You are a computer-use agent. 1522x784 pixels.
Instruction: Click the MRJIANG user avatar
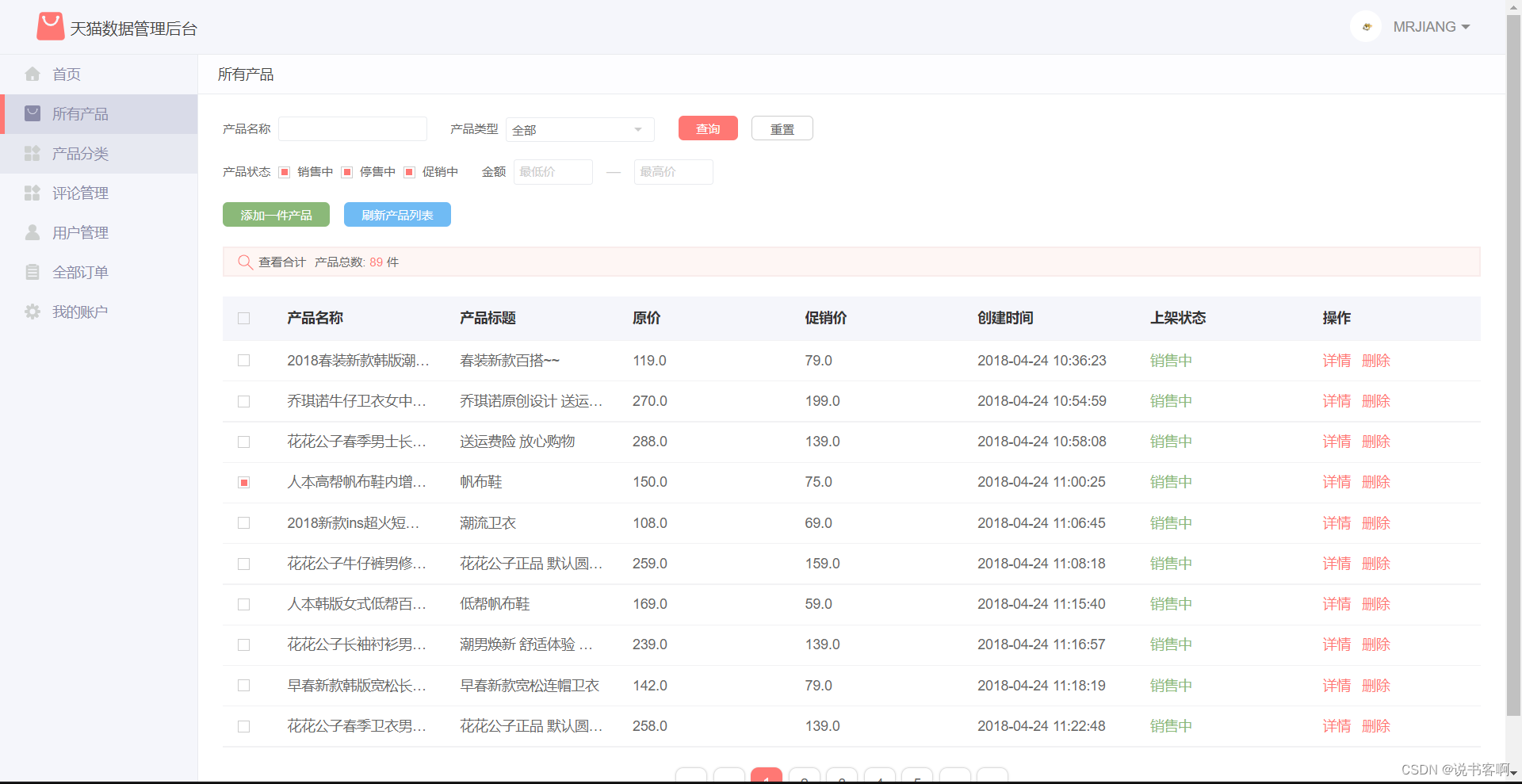(x=1366, y=26)
